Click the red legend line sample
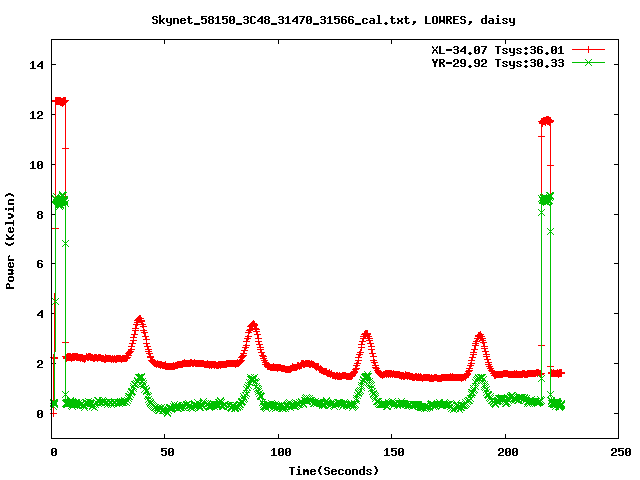Viewport: 640px width, 480px height. pyautogui.click(x=588, y=50)
